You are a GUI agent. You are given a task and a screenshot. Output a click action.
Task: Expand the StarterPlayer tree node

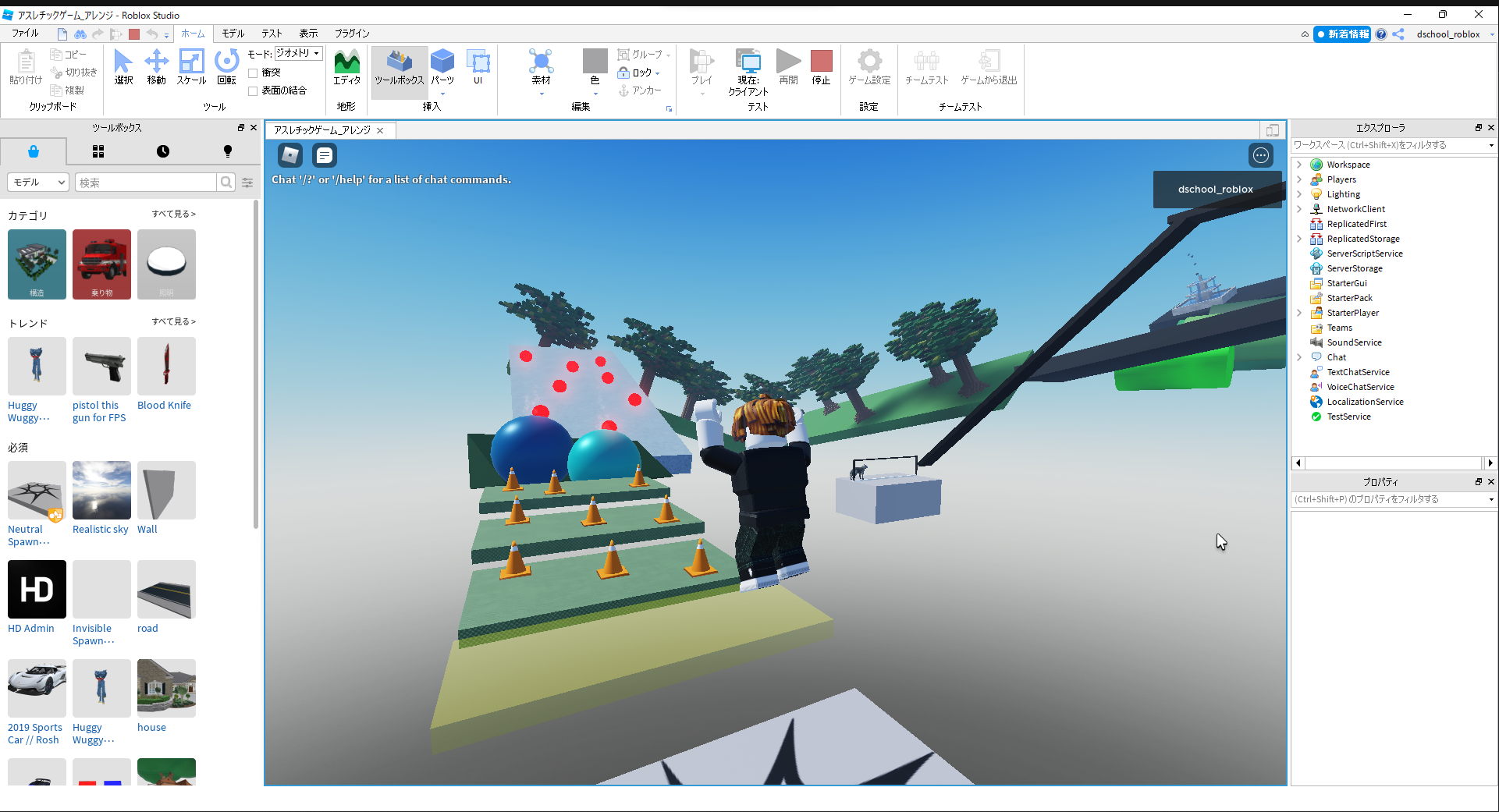(x=1299, y=313)
